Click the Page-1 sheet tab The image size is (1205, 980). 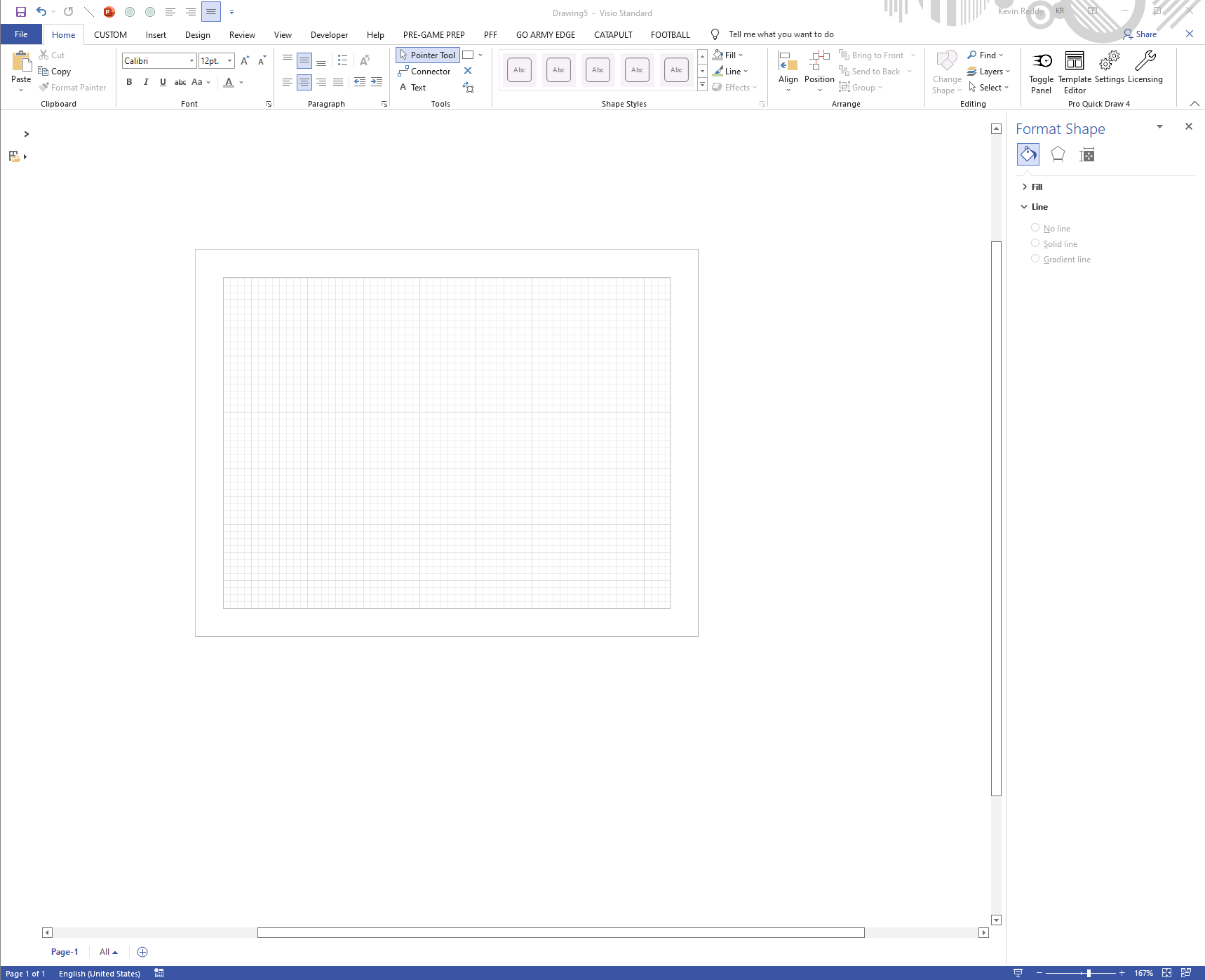(65, 952)
